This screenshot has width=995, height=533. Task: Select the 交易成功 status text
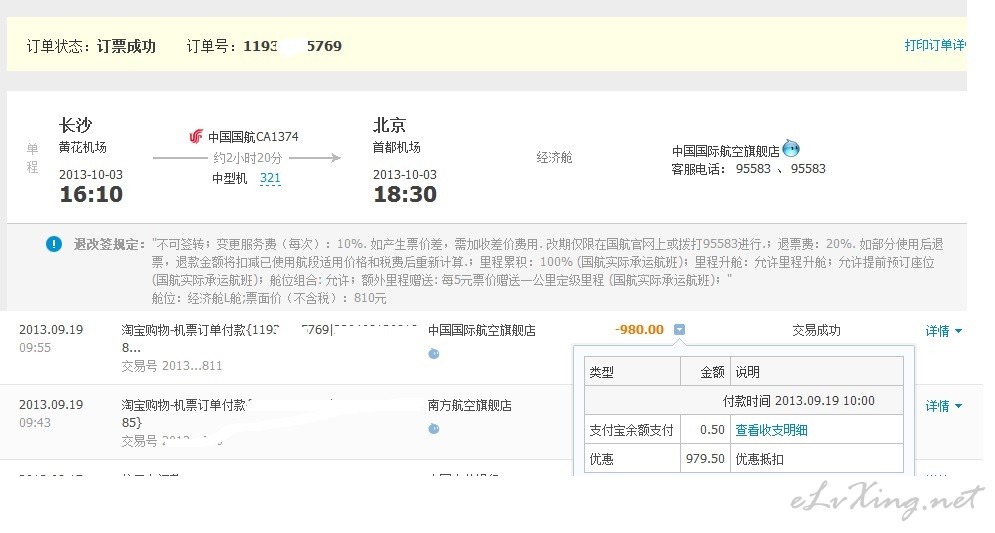pyautogui.click(x=816, y=331)
